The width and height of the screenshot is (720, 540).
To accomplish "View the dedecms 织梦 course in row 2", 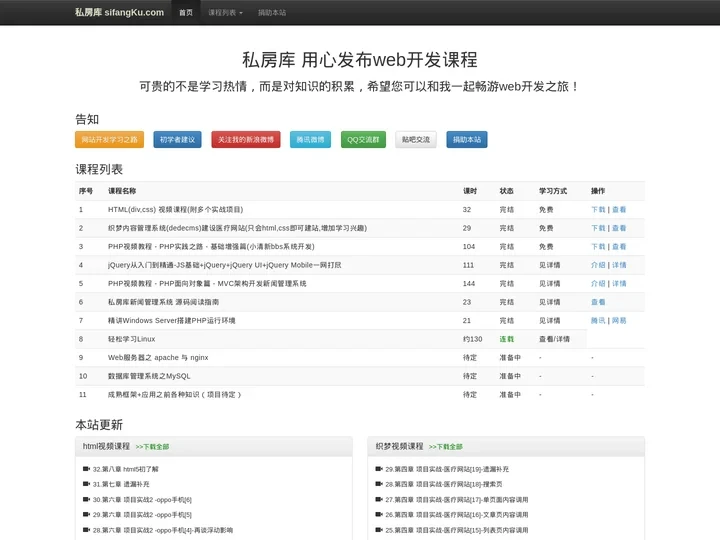I will (x=619, y=228).
